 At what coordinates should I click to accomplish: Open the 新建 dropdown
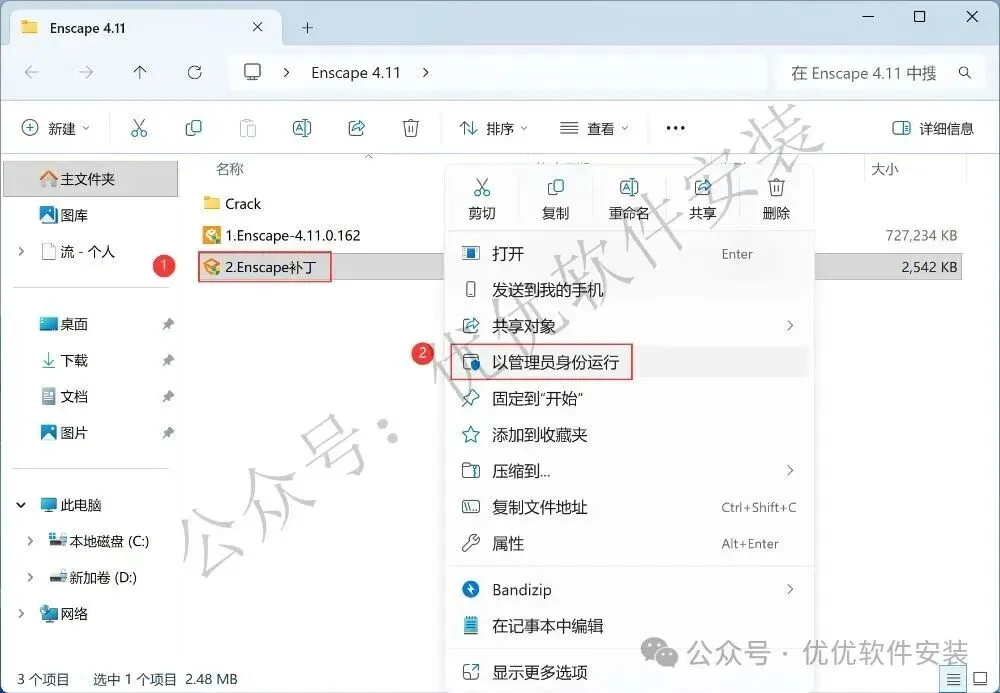click(x=55, y=129)
